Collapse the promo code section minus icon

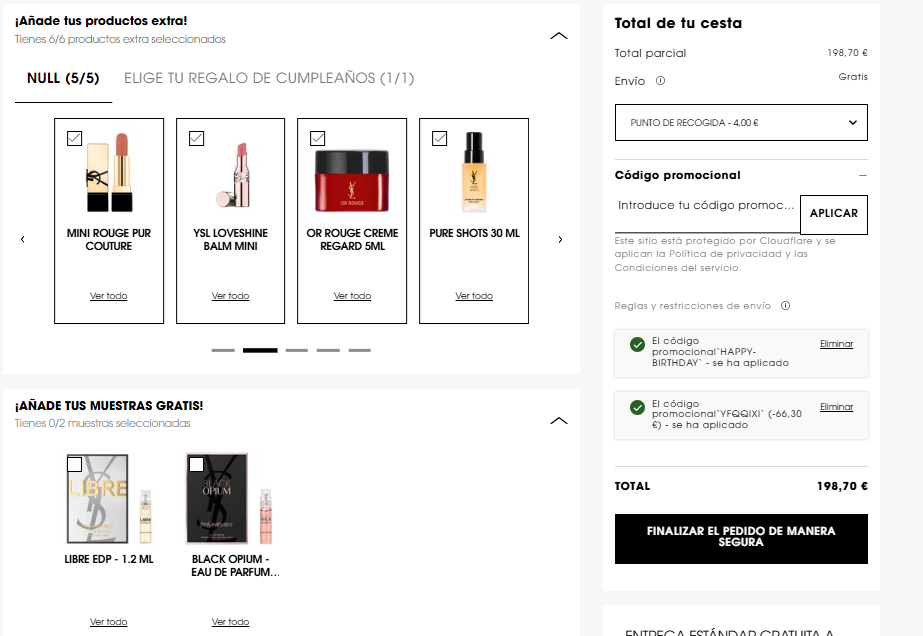click(863, 175)
